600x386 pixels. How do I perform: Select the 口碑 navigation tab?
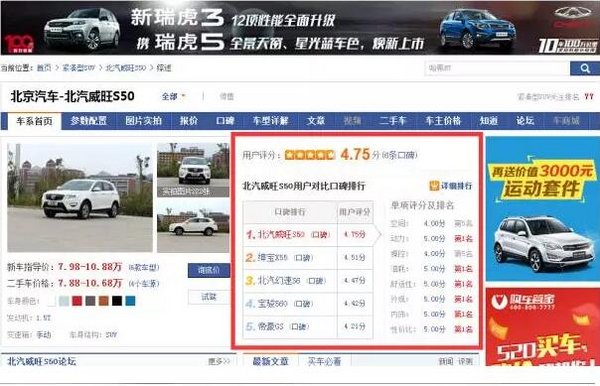pyautogui.click(x=225, y=121)
